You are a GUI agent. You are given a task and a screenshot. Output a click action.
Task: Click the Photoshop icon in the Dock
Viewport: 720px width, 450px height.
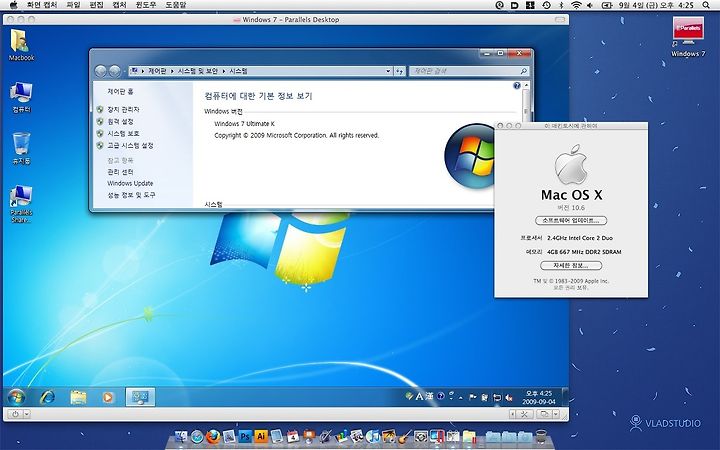245,437
